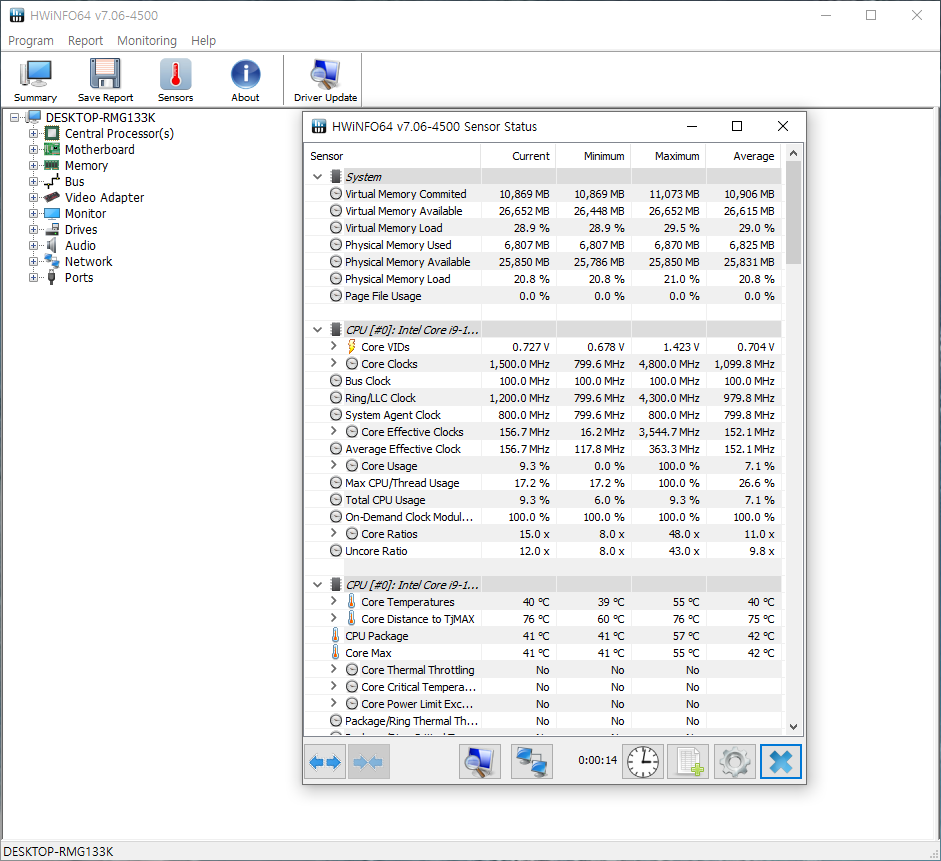The width and height of the screenshot is (941, 861).
Task: Expand the Core Effective Clocks row
Action: coord(334,431)
